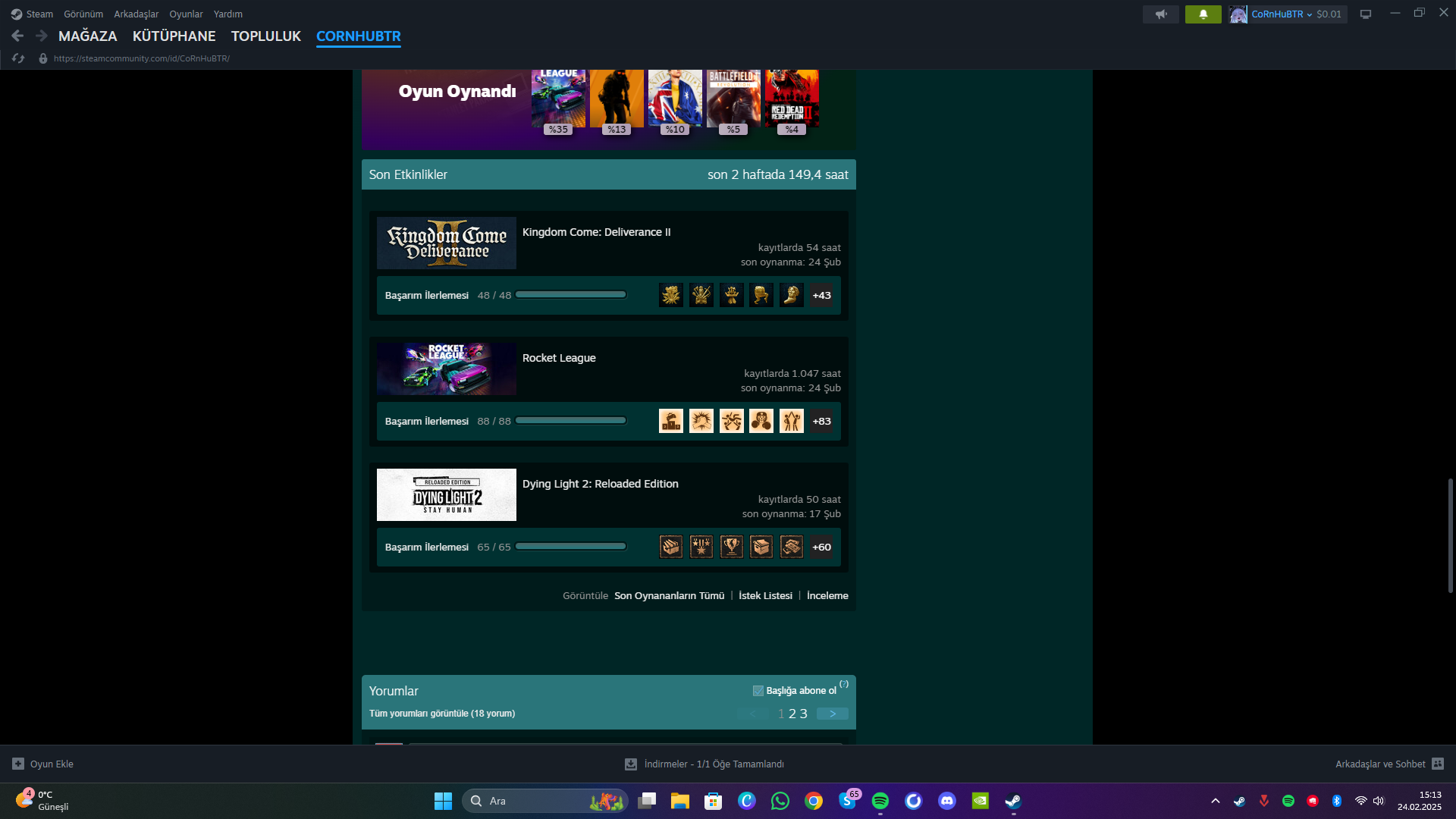The height and width of the screenshot is (819, 1456).
Task: Expand +83 more Rocket League achievements
Action: pyautogui.click(x=821, y=421)
